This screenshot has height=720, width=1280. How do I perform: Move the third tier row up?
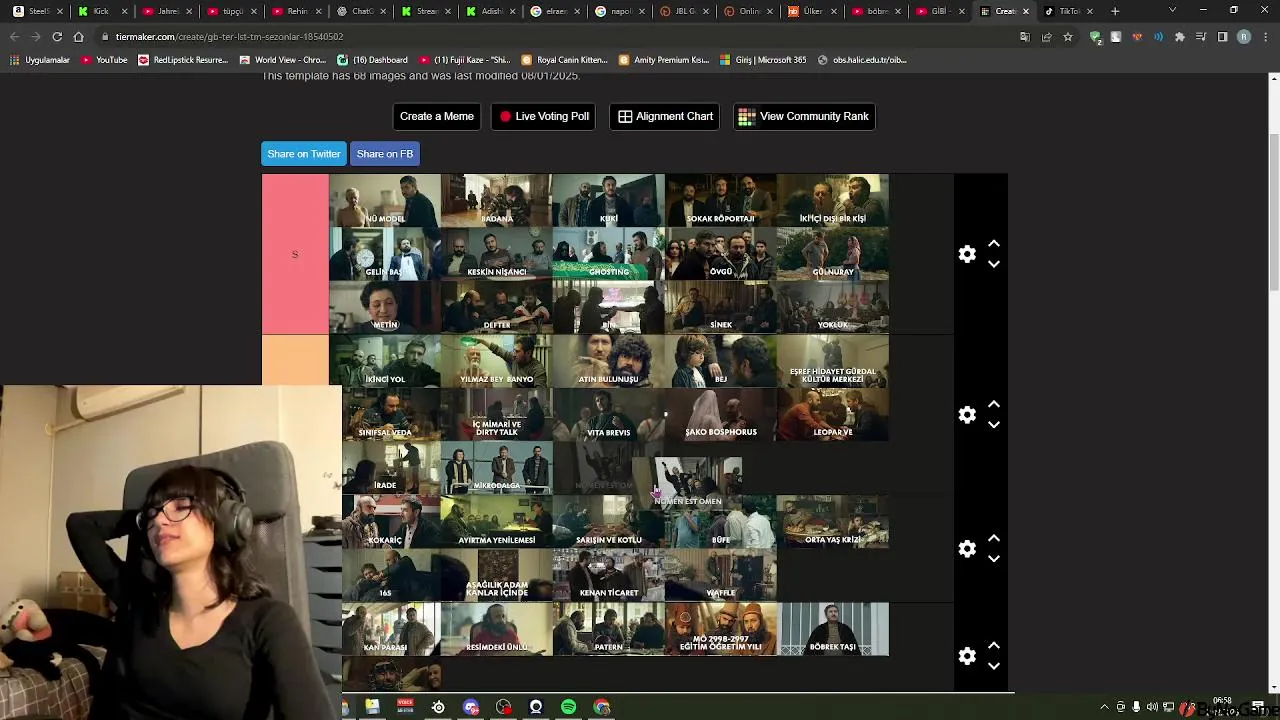point(994,539)
